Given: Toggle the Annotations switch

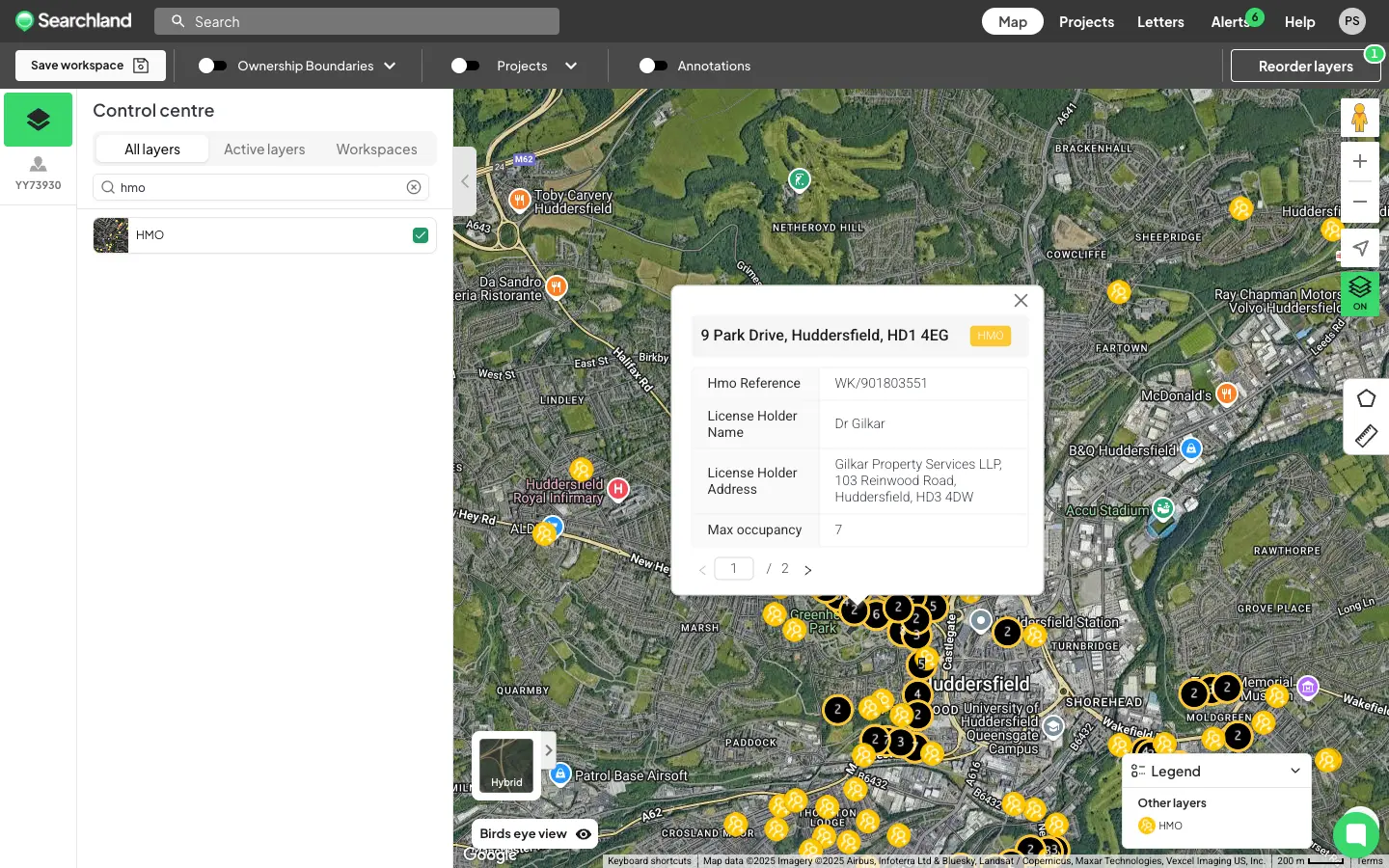Looking at the screenshot, I should [653, 66].
